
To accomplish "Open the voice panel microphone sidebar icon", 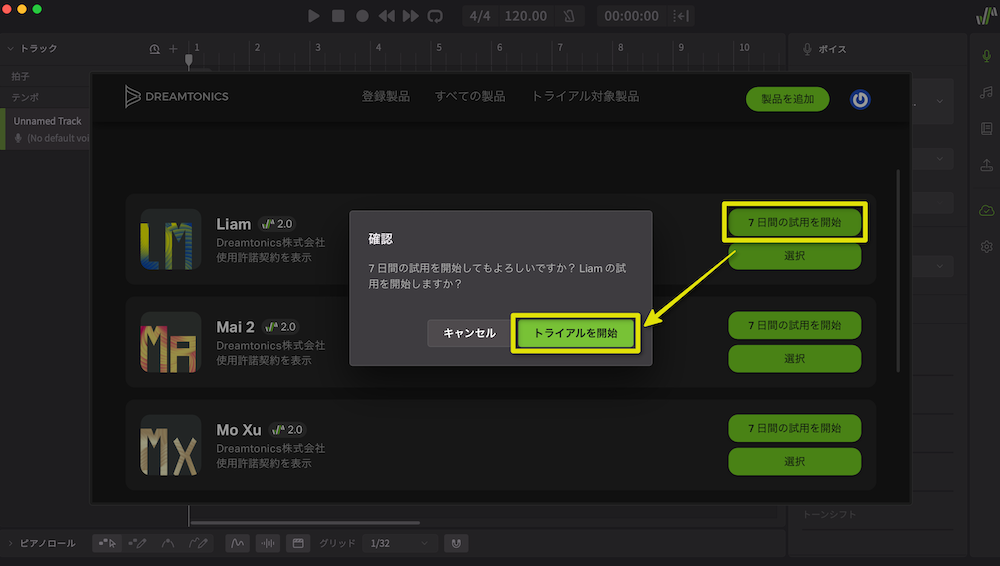I will [x=987, y=56].
